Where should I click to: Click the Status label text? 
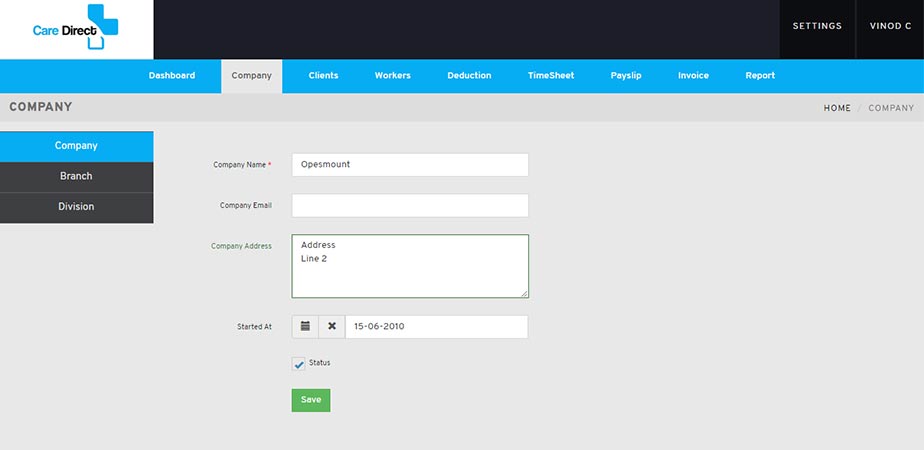[x=319, y=363]
